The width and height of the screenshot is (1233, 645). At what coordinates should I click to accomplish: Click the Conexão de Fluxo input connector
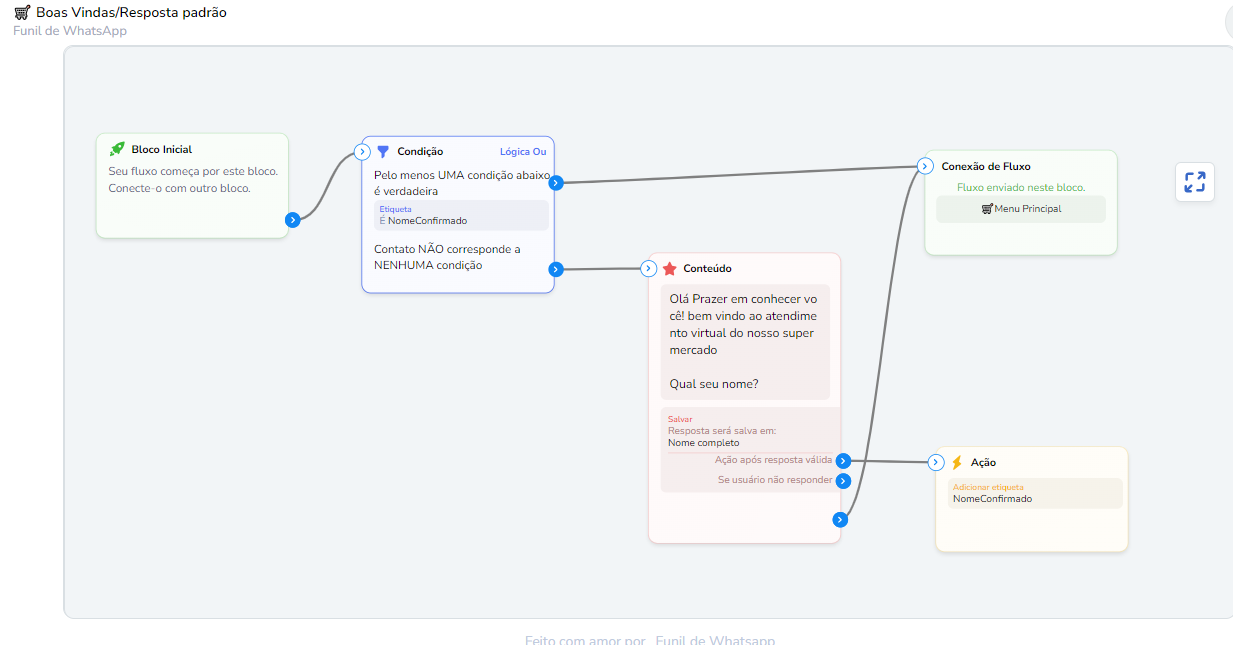pyautogui.click(x=925, y=166)
